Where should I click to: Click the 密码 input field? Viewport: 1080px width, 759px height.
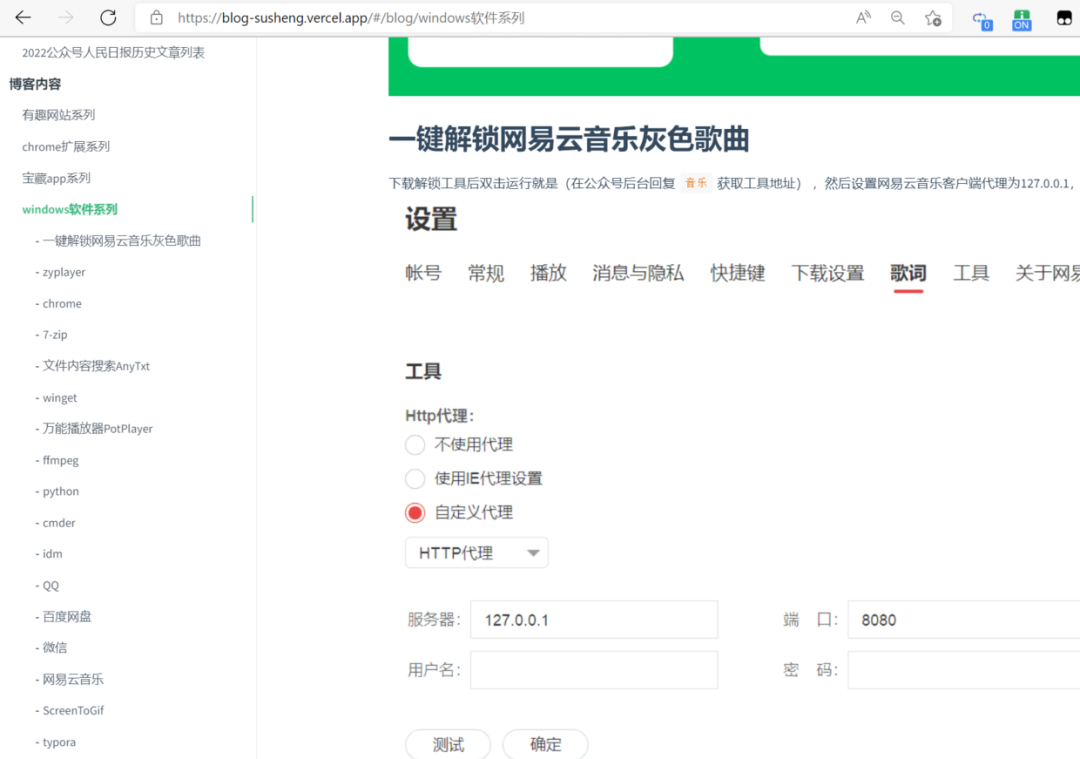tap(964, 669)
